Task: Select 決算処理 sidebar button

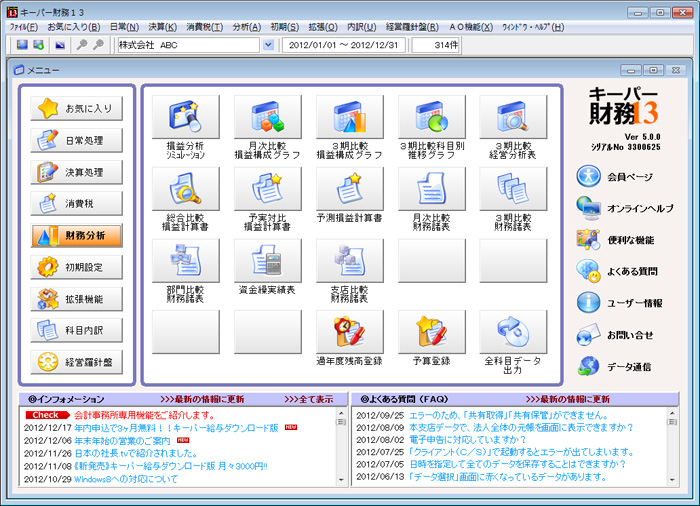Action: pos(76,172)
